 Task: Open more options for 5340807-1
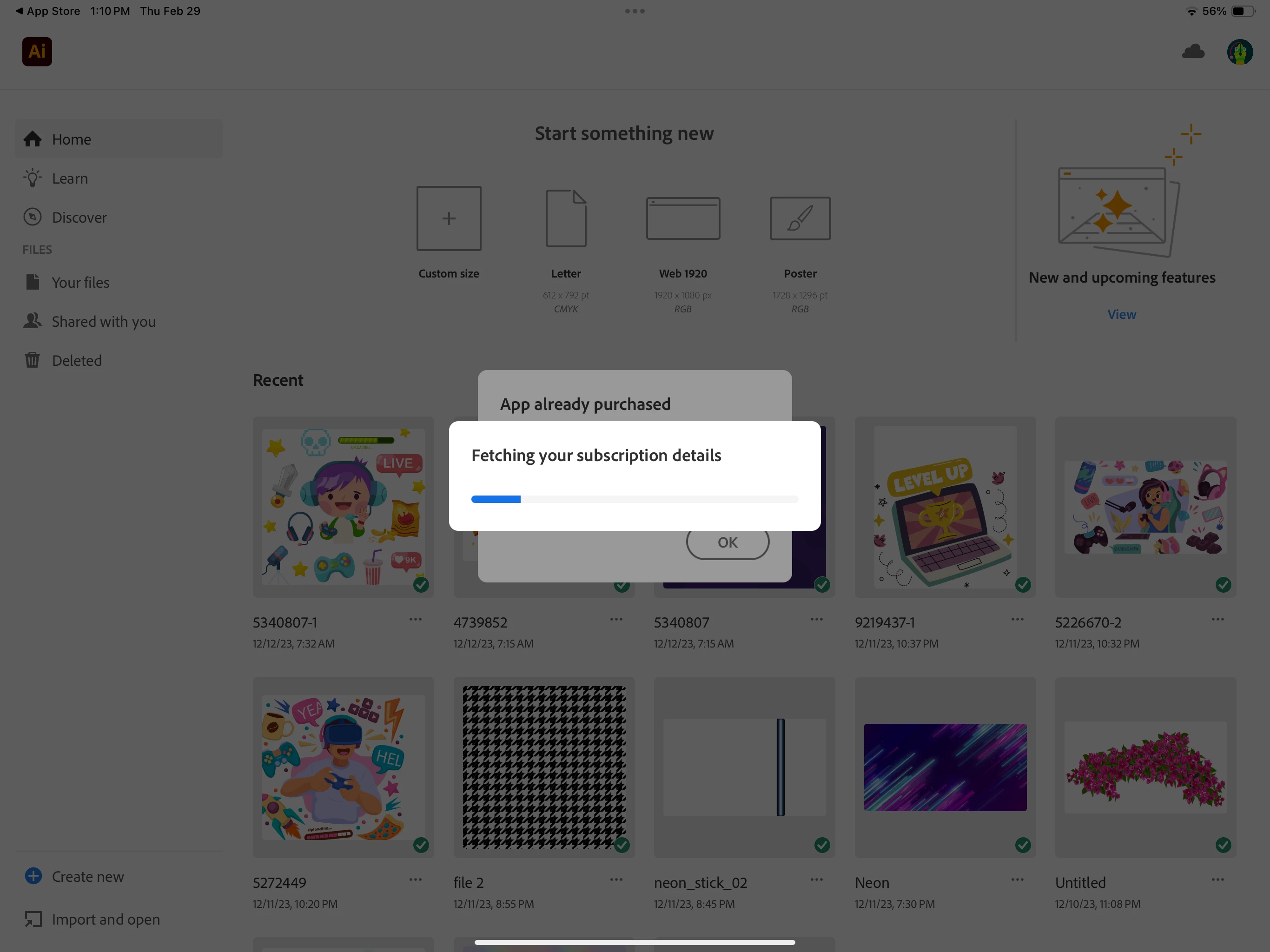coord(415,619)
